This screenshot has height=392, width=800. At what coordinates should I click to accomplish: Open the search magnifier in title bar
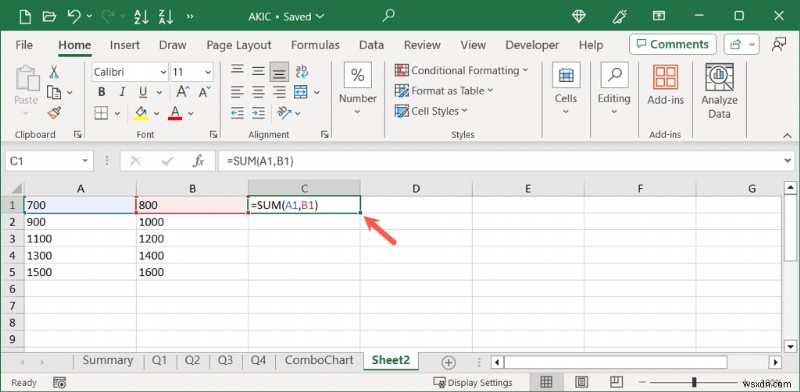(x=389, y=16)
